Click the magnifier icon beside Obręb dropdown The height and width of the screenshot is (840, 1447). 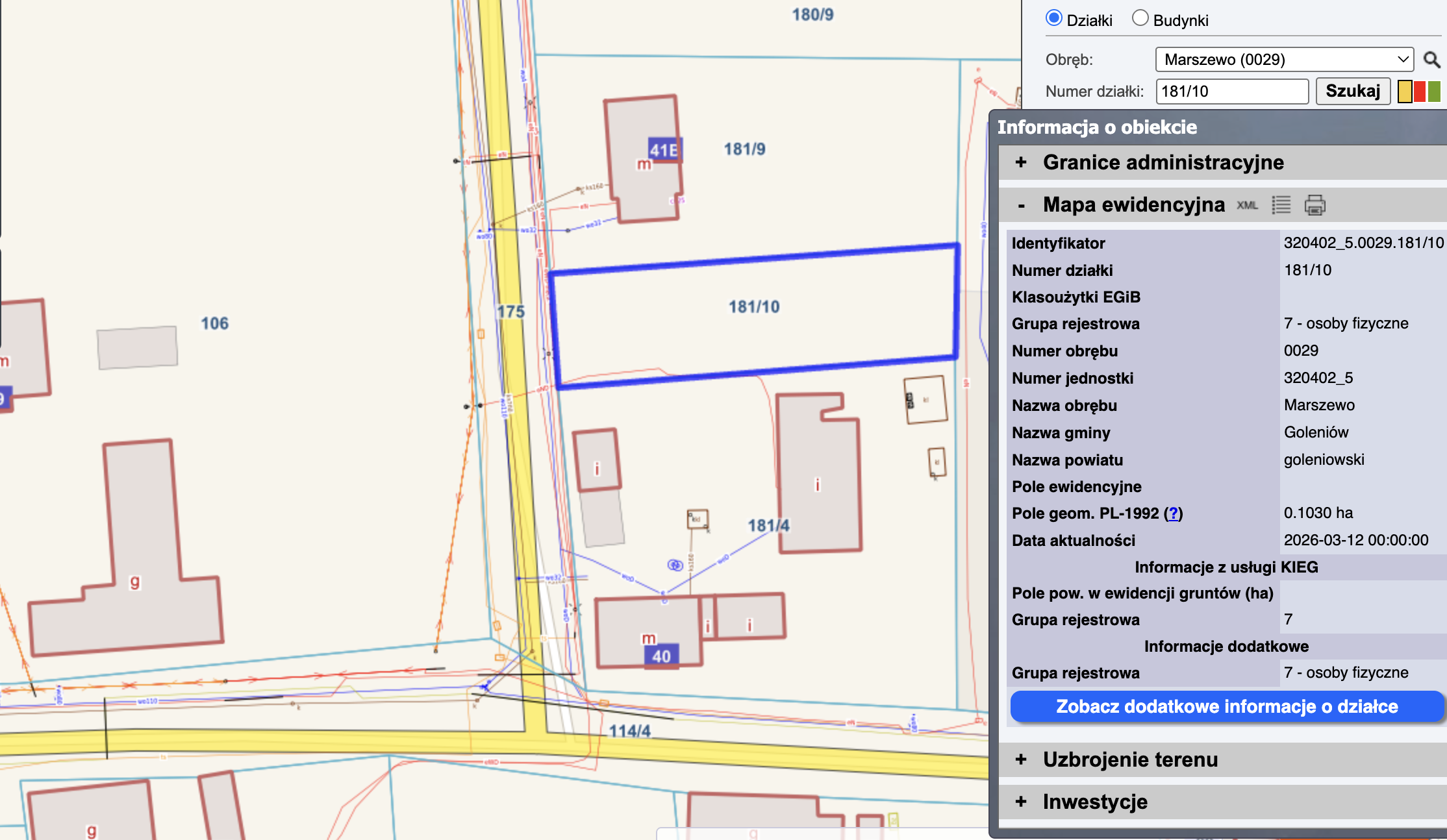click(1431, 60)
